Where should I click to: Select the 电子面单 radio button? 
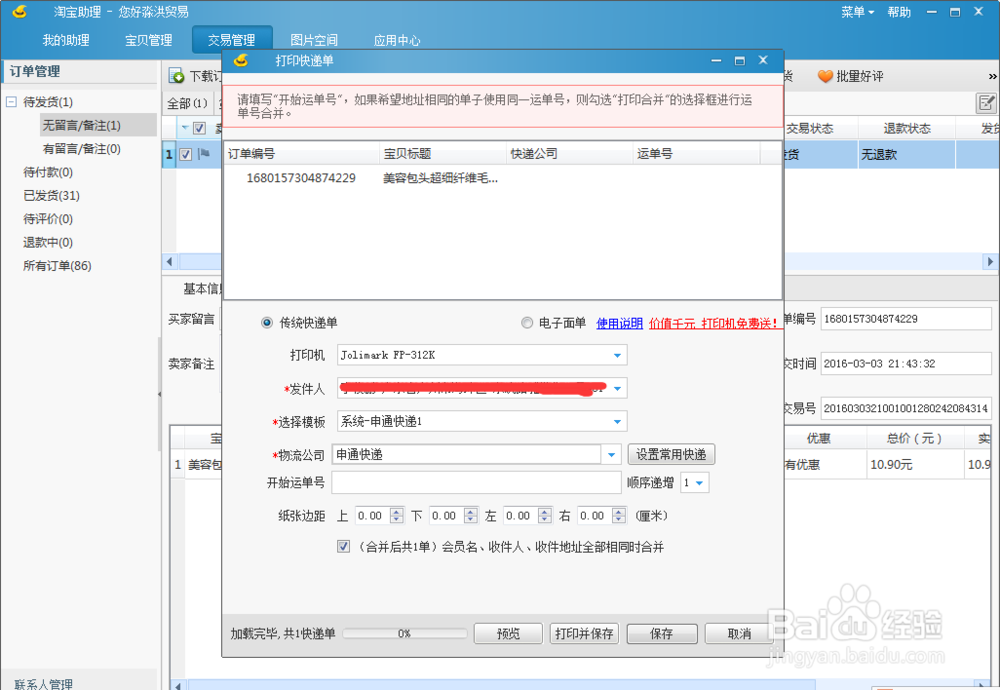tap(527, 323)
